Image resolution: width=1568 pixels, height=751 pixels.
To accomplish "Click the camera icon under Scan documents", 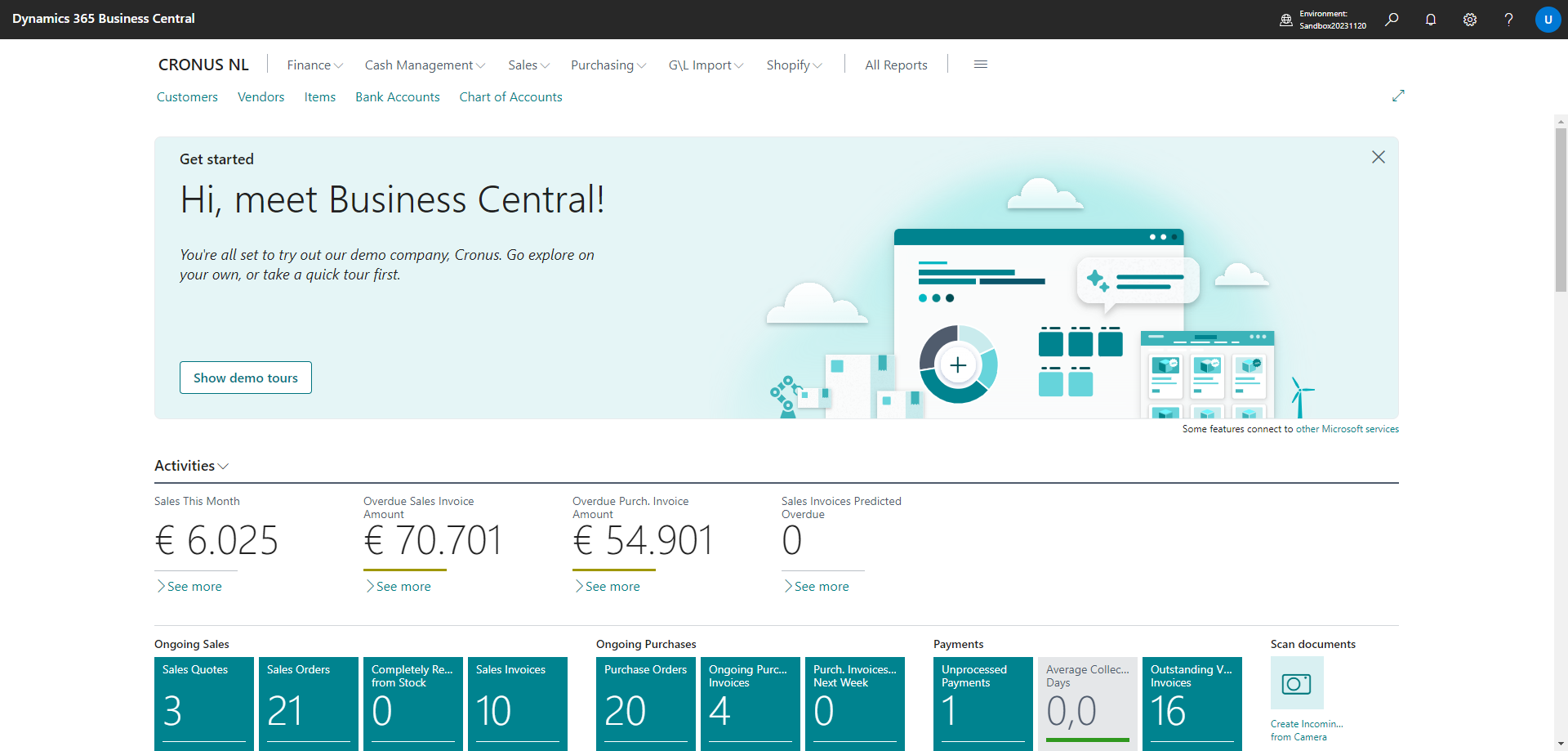I will 1297,683.
